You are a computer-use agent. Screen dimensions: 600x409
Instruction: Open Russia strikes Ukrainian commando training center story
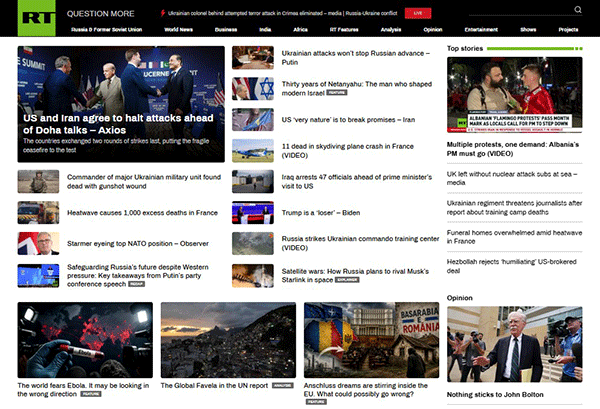click(360, 243)
